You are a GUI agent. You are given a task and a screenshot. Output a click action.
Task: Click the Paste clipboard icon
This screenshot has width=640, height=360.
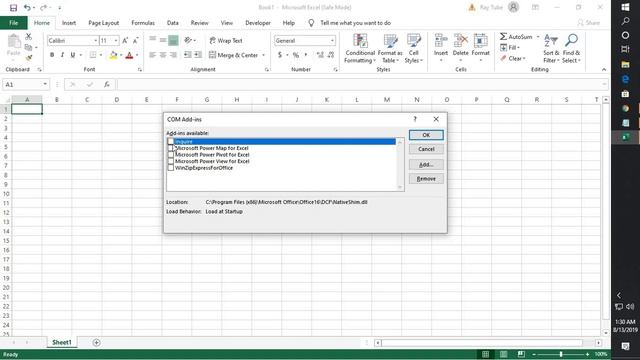(x=13, y=42)
